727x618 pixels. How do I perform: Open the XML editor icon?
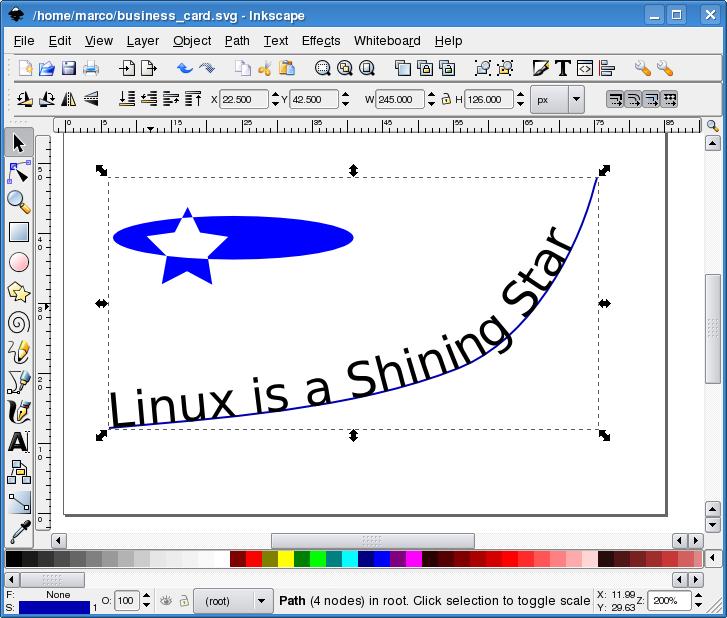click(x=585, y=69)
